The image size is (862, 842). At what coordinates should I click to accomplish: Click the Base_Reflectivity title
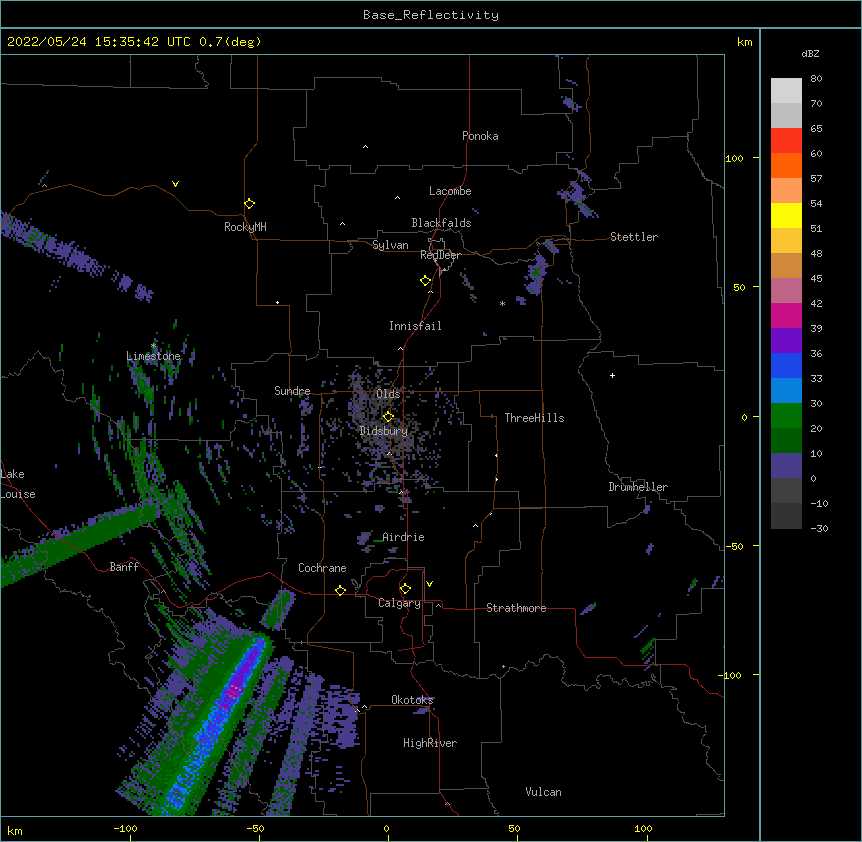coord(431,15)
